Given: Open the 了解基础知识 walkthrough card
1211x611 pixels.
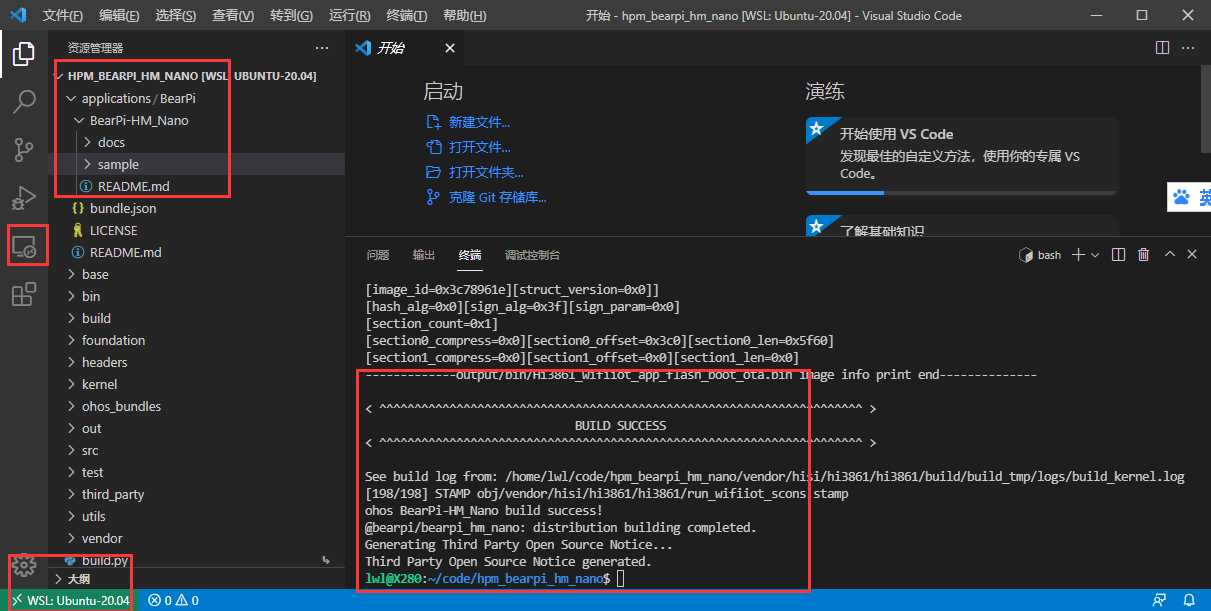Looking at the screenshot, I should tap(961, 227).
